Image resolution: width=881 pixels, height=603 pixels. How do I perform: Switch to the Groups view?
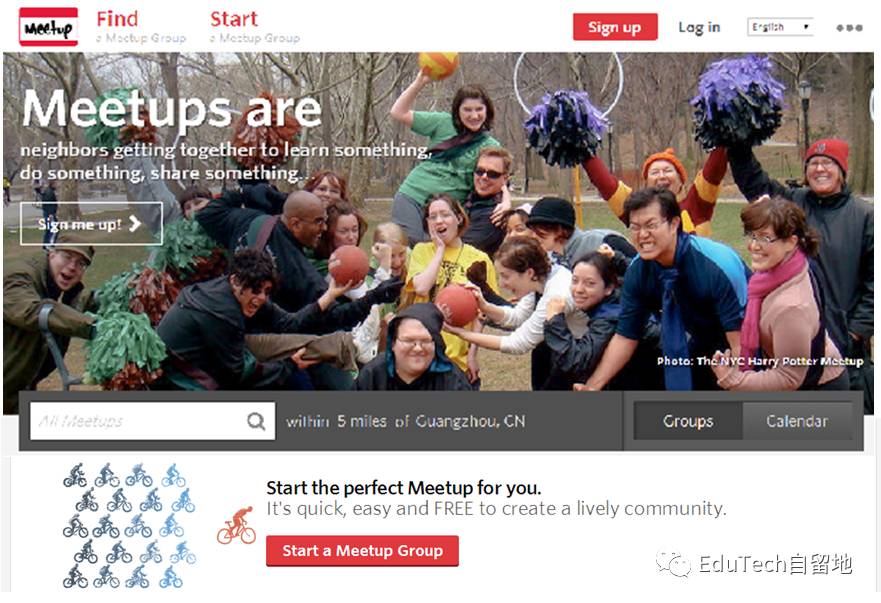(688, 421)
